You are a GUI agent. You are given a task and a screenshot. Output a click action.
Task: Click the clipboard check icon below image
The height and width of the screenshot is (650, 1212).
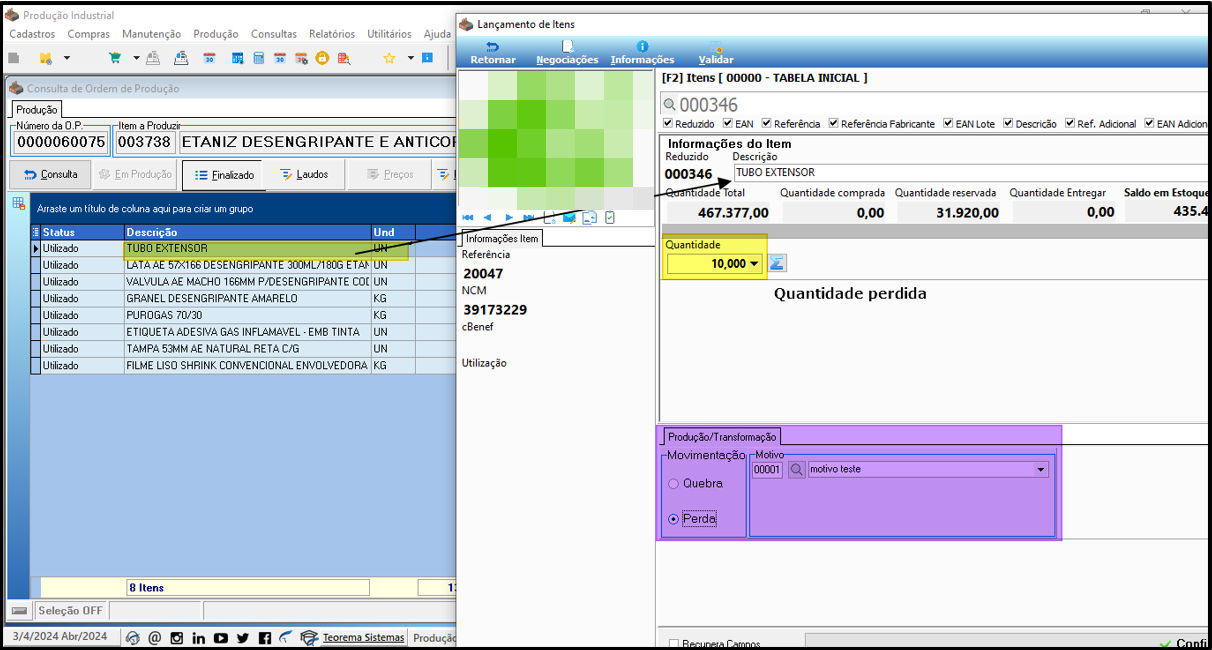tap(609, 217)
